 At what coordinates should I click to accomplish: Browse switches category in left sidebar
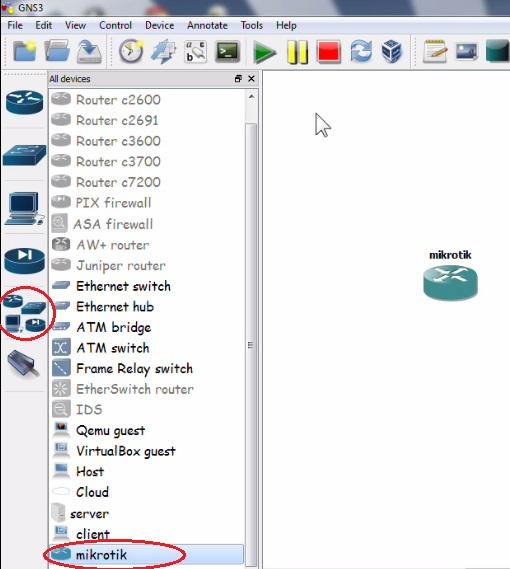click(x=24, y=155)
